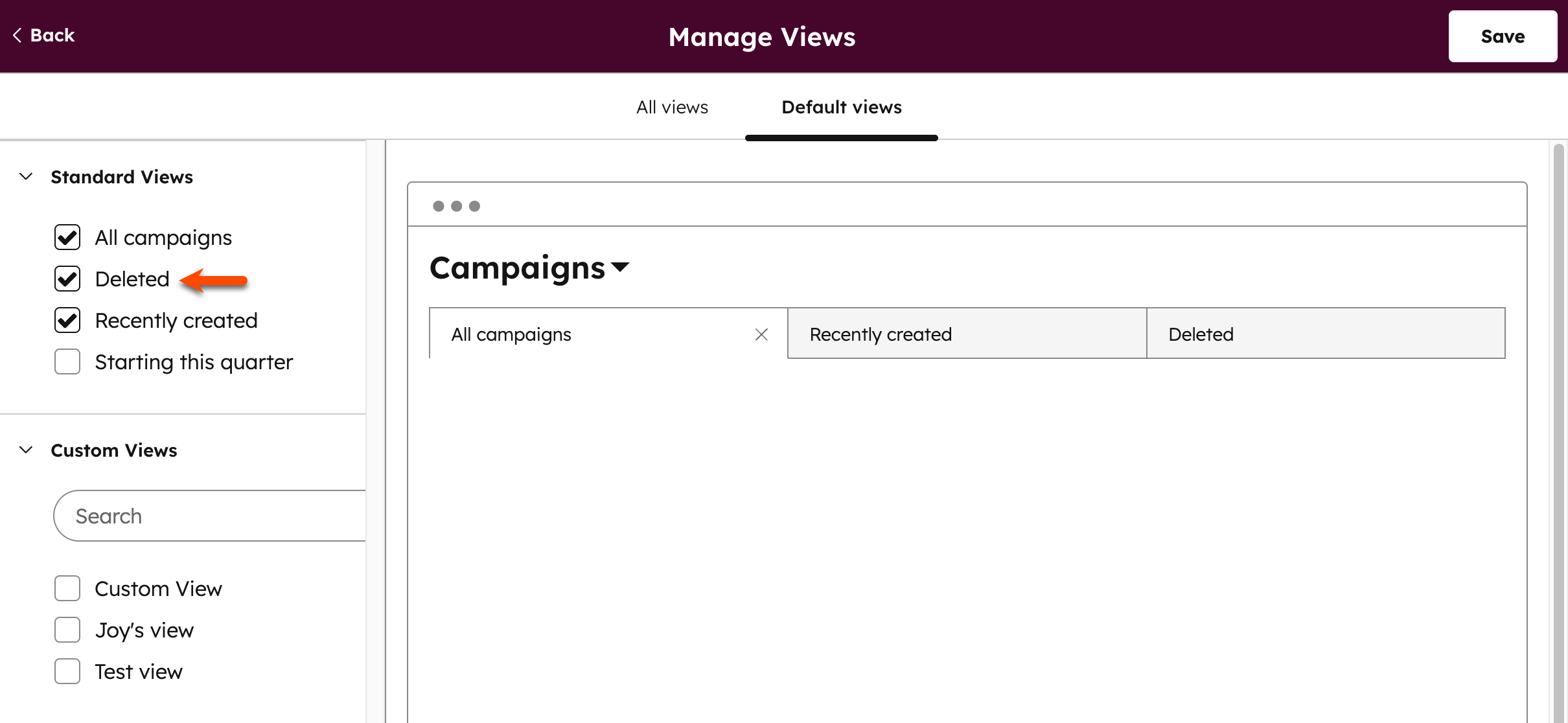The image size is (1568, 723).
Task: Click the Save button
Action: tap(1502, 36)
